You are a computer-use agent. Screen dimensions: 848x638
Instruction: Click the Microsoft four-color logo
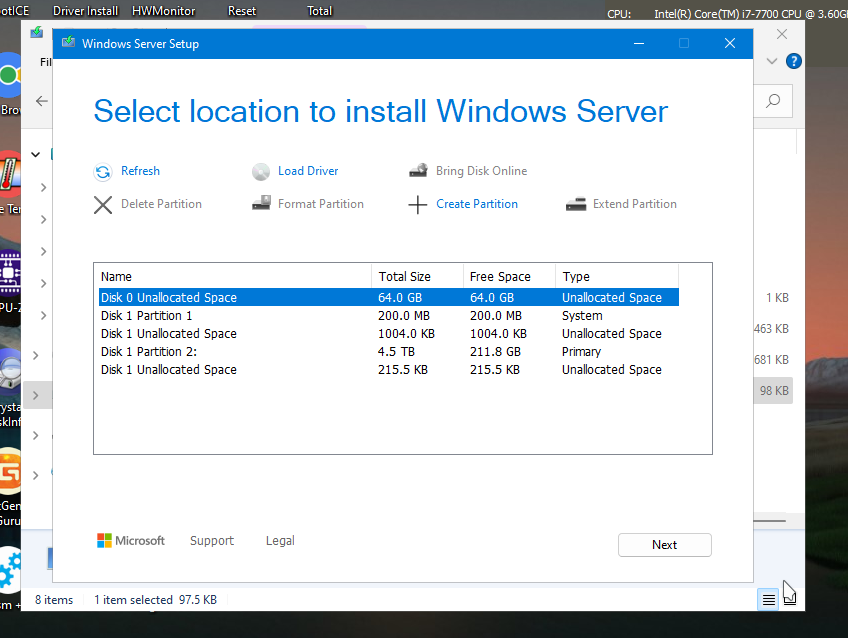click(x=104, y=541)
